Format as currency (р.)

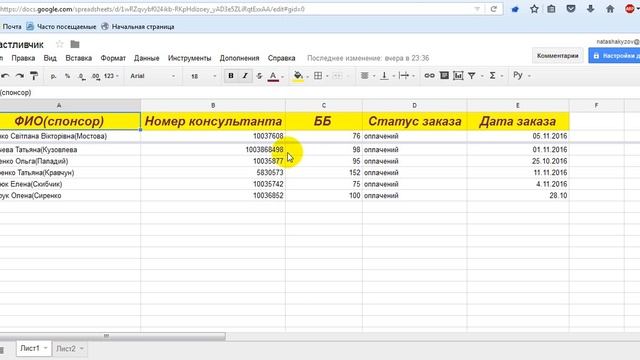tap(53, 76)
